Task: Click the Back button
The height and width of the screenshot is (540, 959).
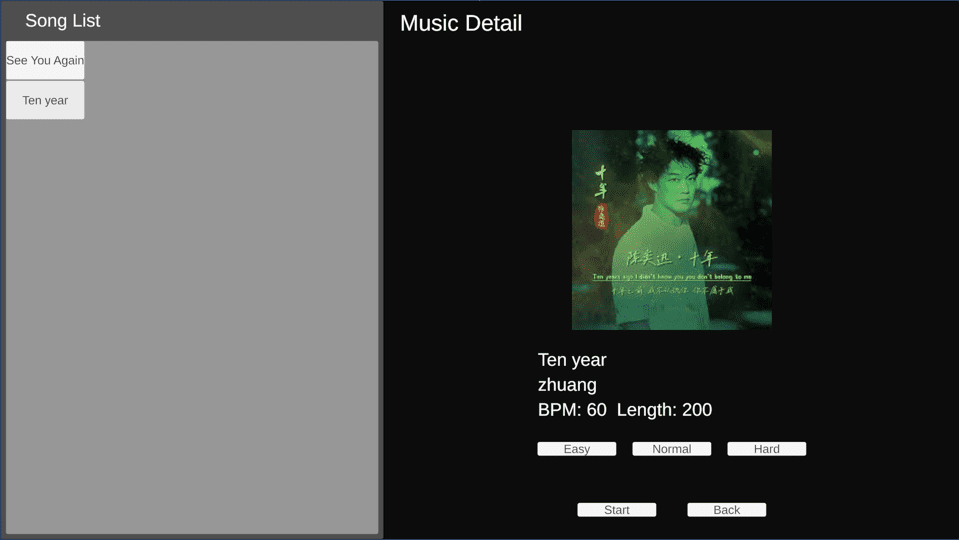Action: [x=727, y=510]
